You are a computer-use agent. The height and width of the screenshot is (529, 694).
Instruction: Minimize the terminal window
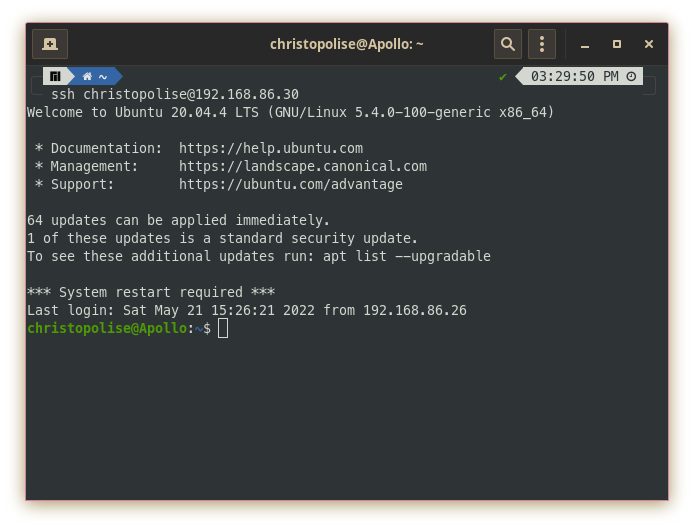click(585, 44)
